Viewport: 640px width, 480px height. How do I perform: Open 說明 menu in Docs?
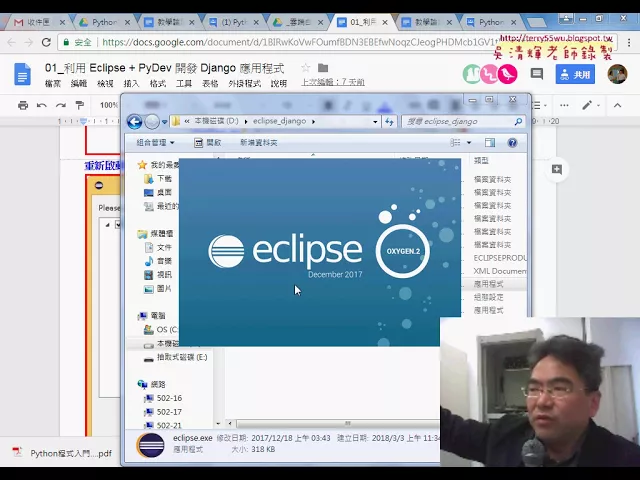coord(279,83)
